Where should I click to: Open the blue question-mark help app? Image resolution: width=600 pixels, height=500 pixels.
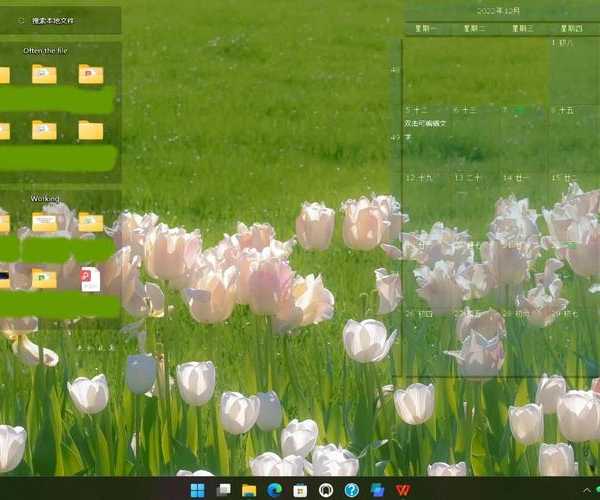351,490
